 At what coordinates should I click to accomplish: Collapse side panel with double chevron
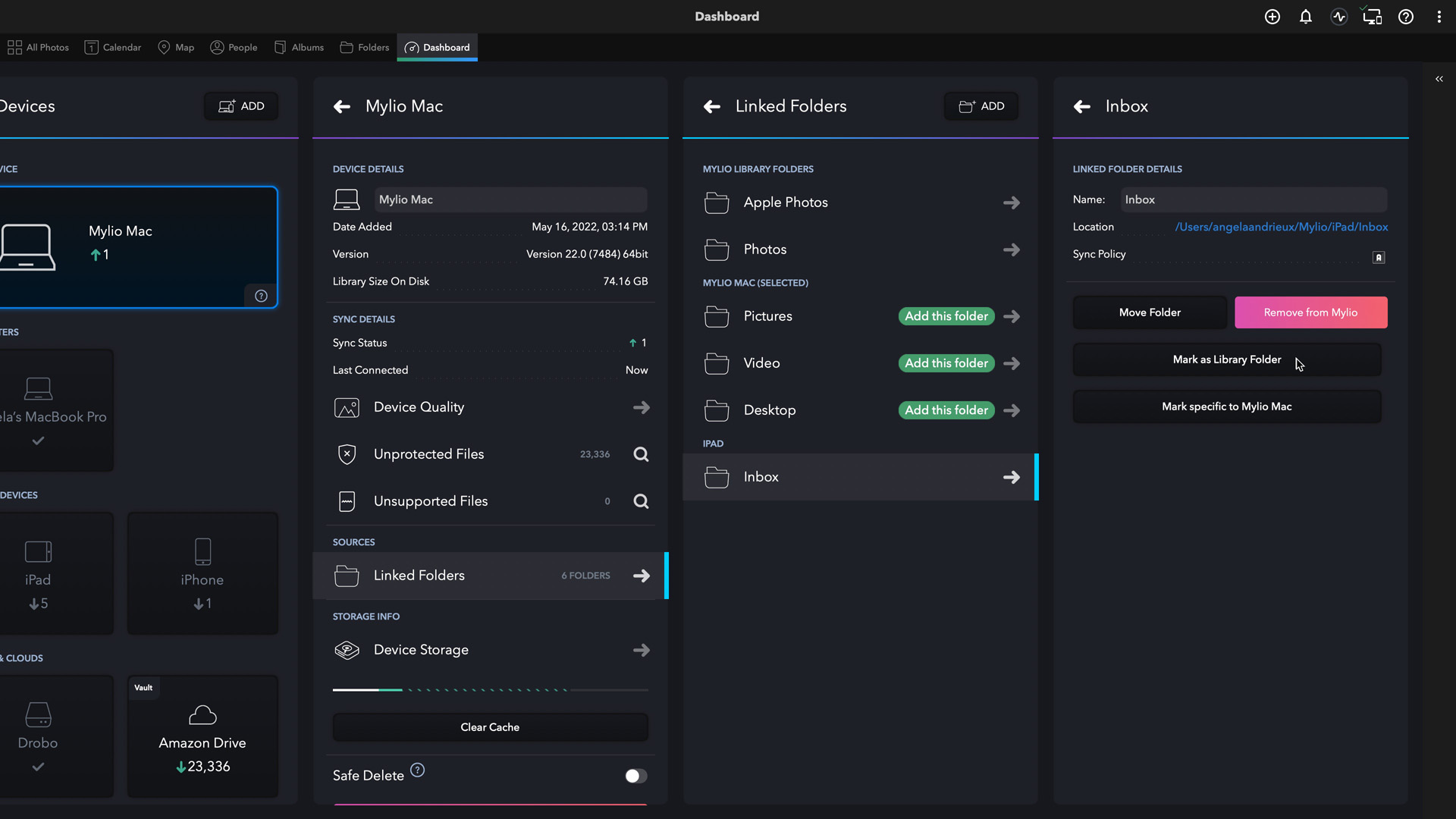point(1439,79)
